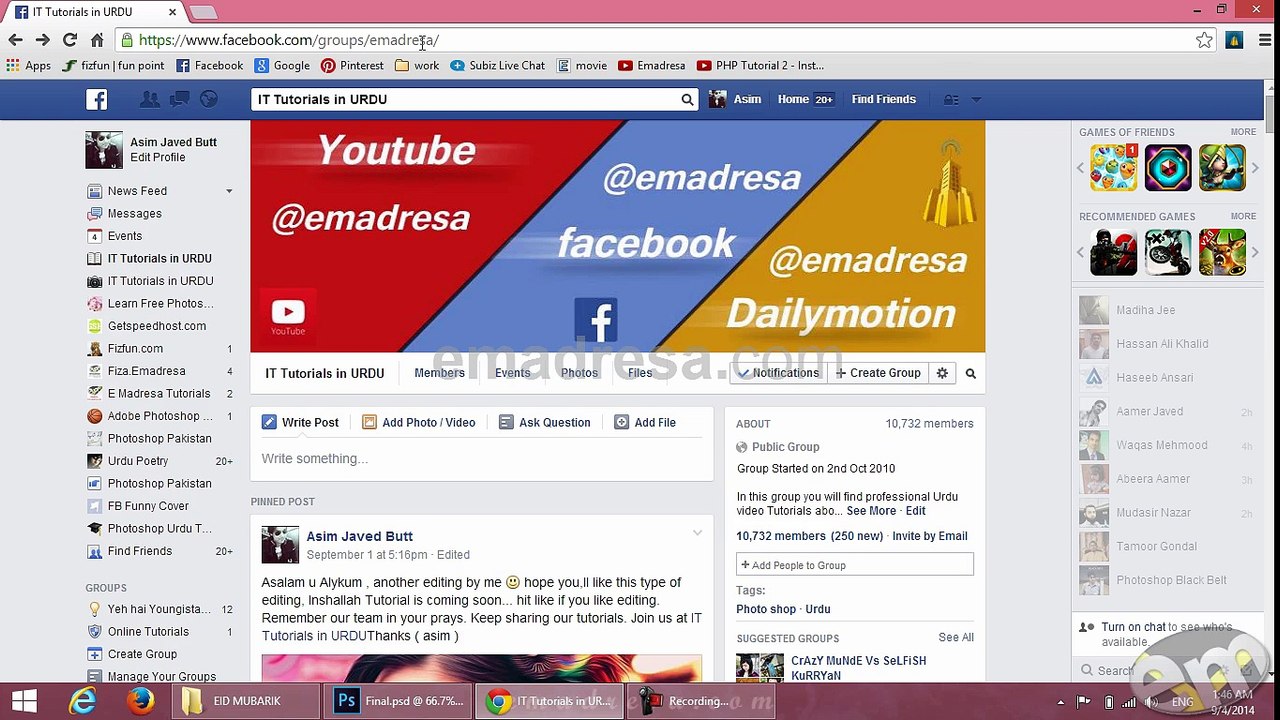Search this group magnifier icon
Image resolution: width=1280 pixels, height=720 pixels.
[x=970, y=373]
